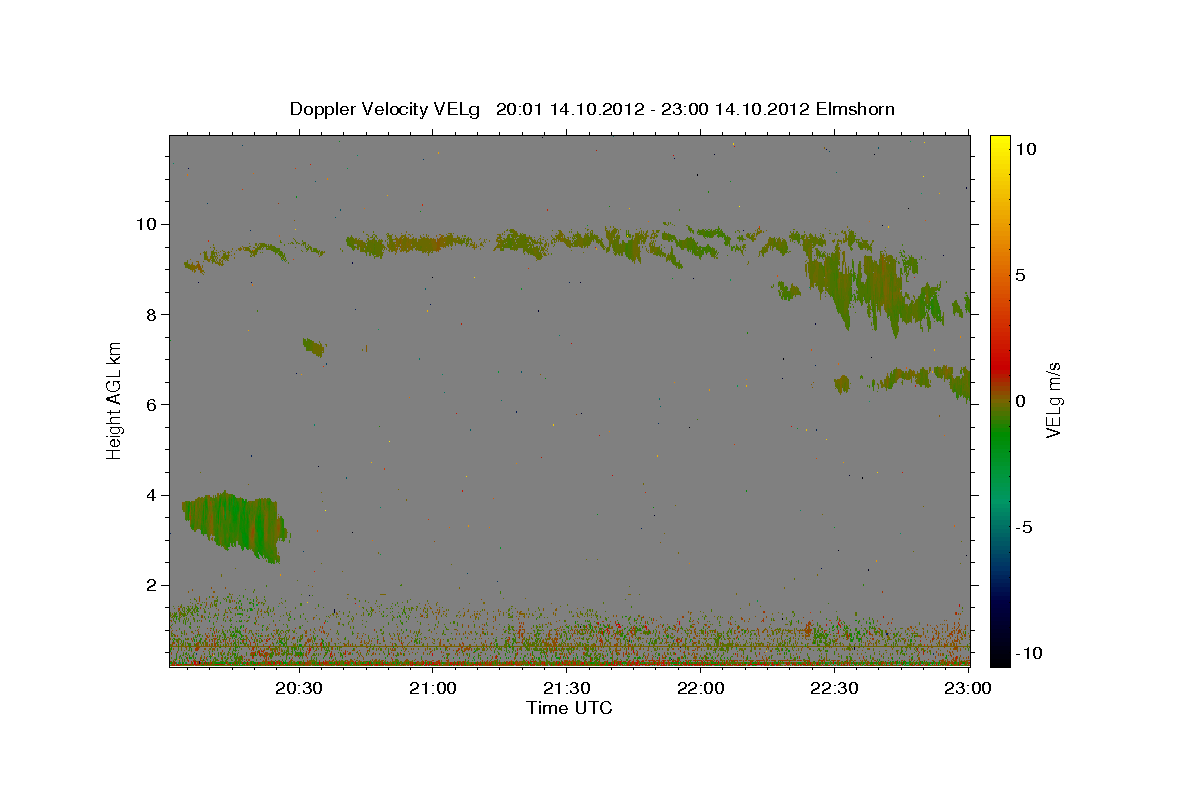Click the 23:00 time tick label
Viewport: 1200px width, 800px height.
click(968, 688)
